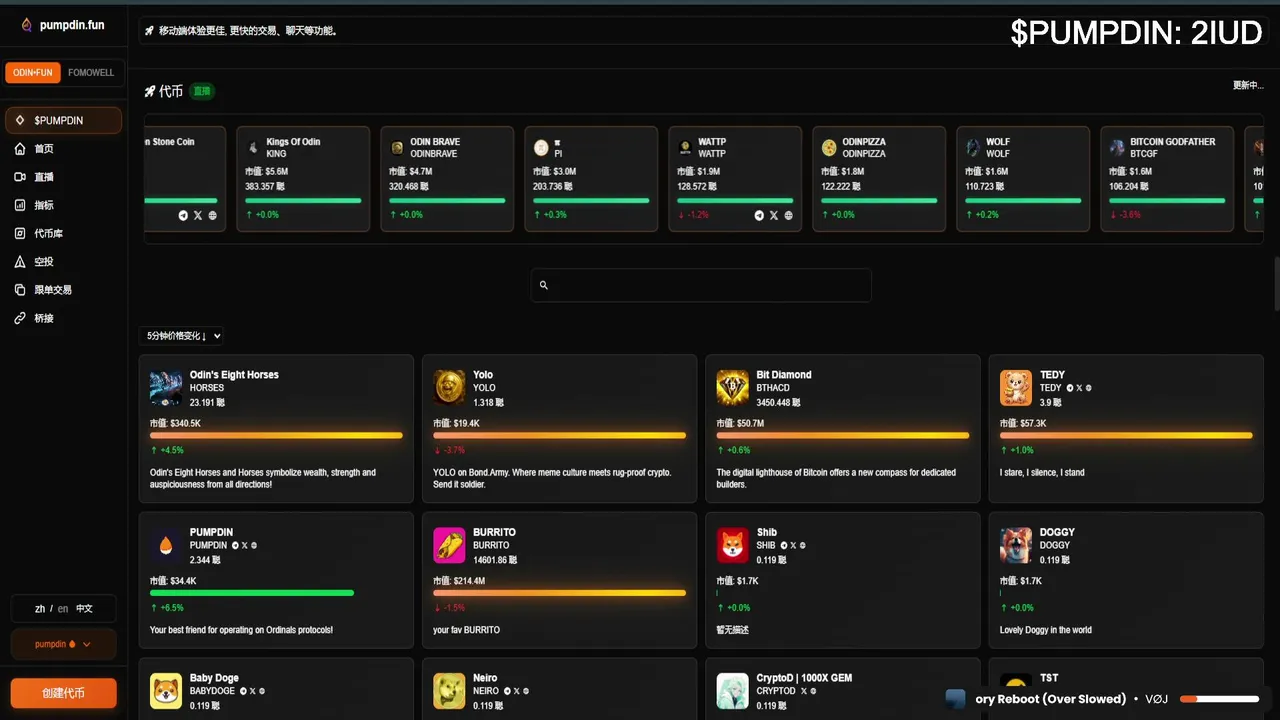Click the 创建代币 create token button
Viewport: 1280px width, 720px height.
coord(64,693)
